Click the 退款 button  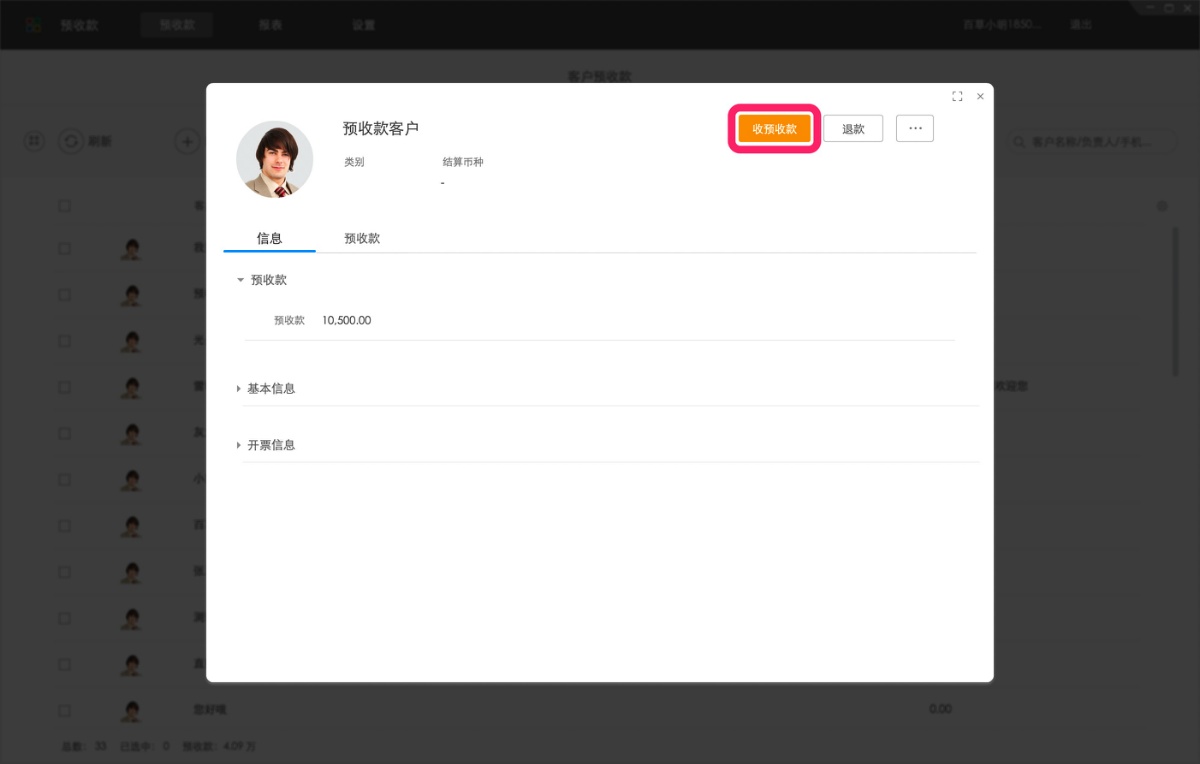click(853, 129)
